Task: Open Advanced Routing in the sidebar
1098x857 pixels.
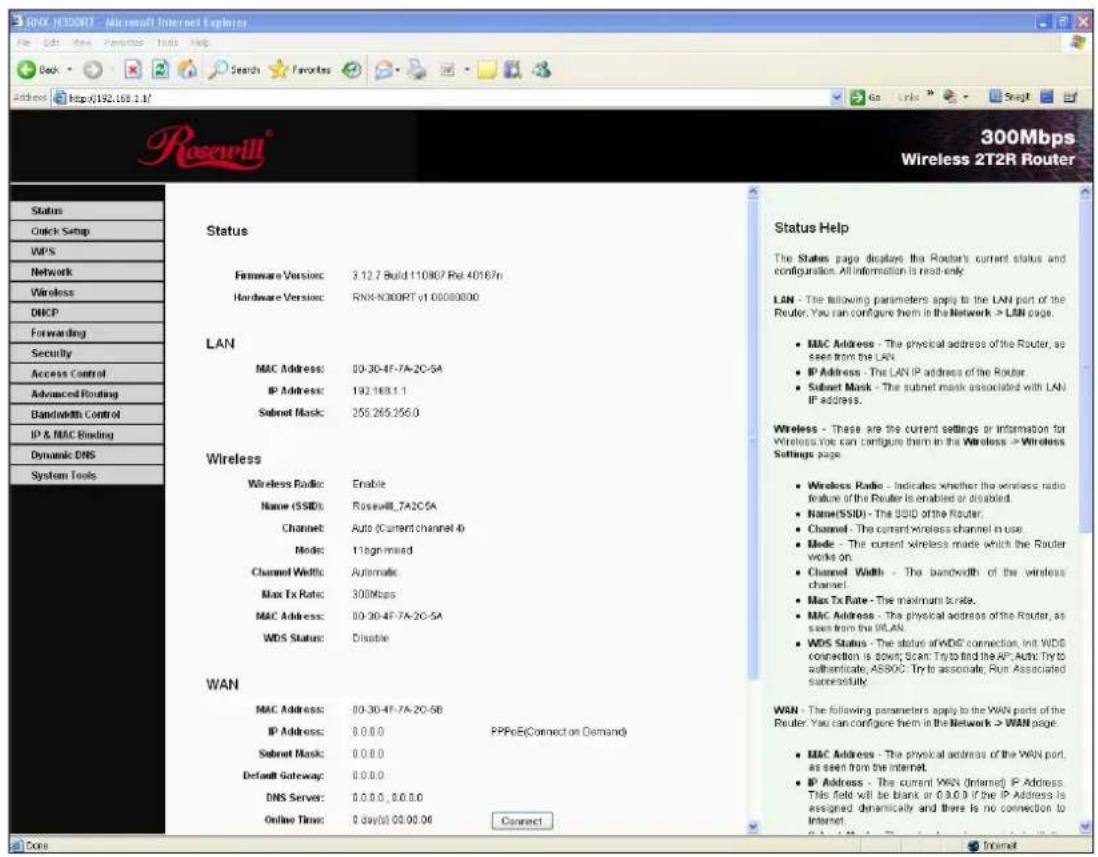Action: [87, 393]
